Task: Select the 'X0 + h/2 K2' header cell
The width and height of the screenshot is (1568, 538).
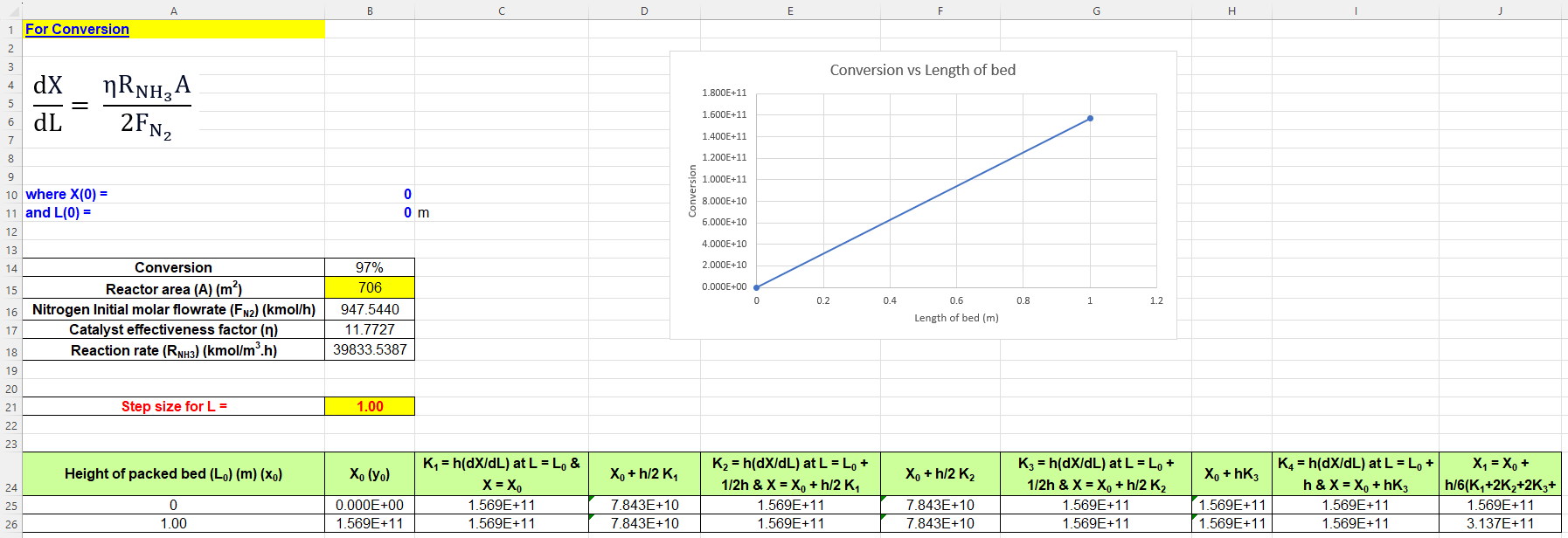Action: pyautogui.click(x=940, y=473)
